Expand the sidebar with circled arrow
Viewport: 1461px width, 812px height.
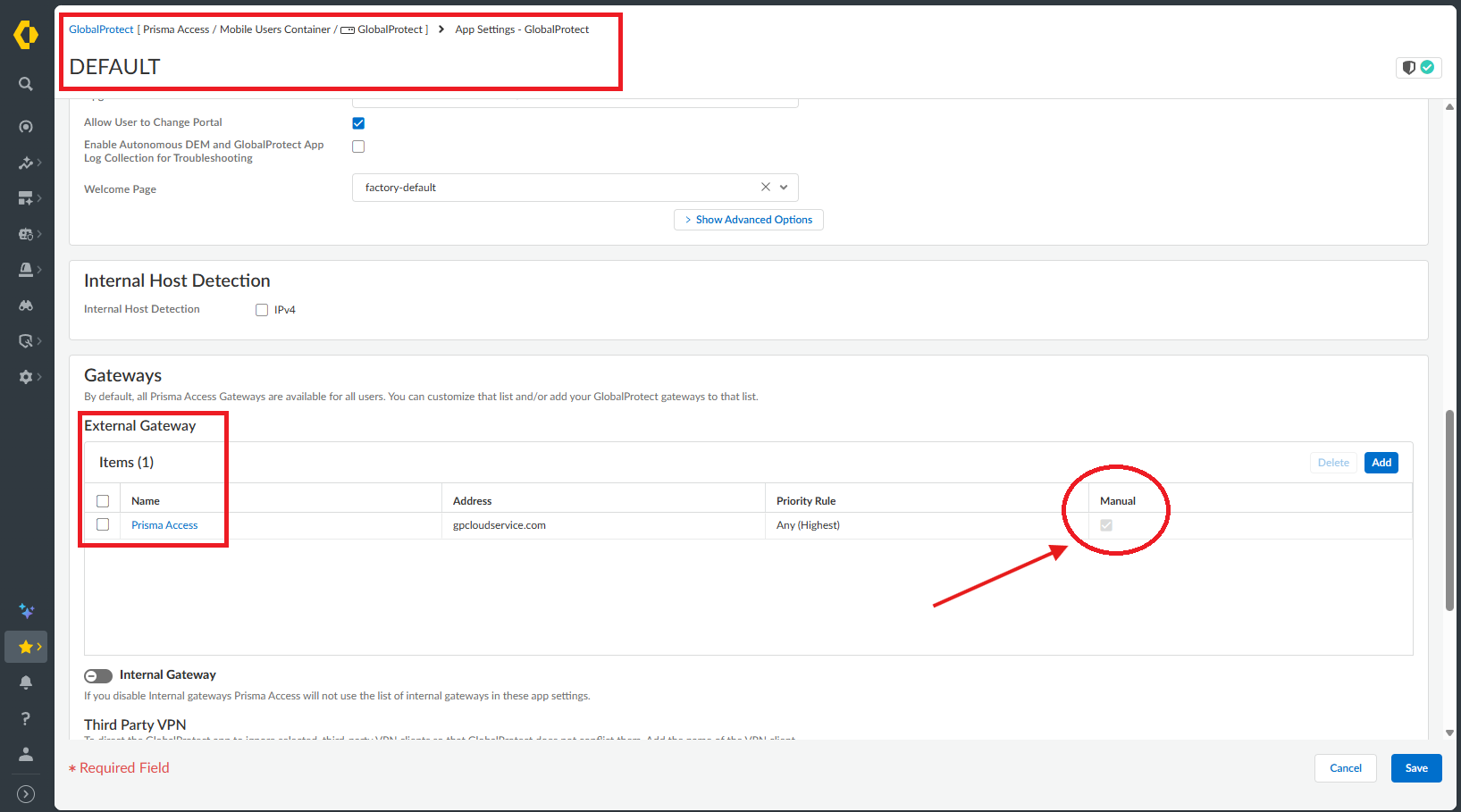[x=26, y=793]
